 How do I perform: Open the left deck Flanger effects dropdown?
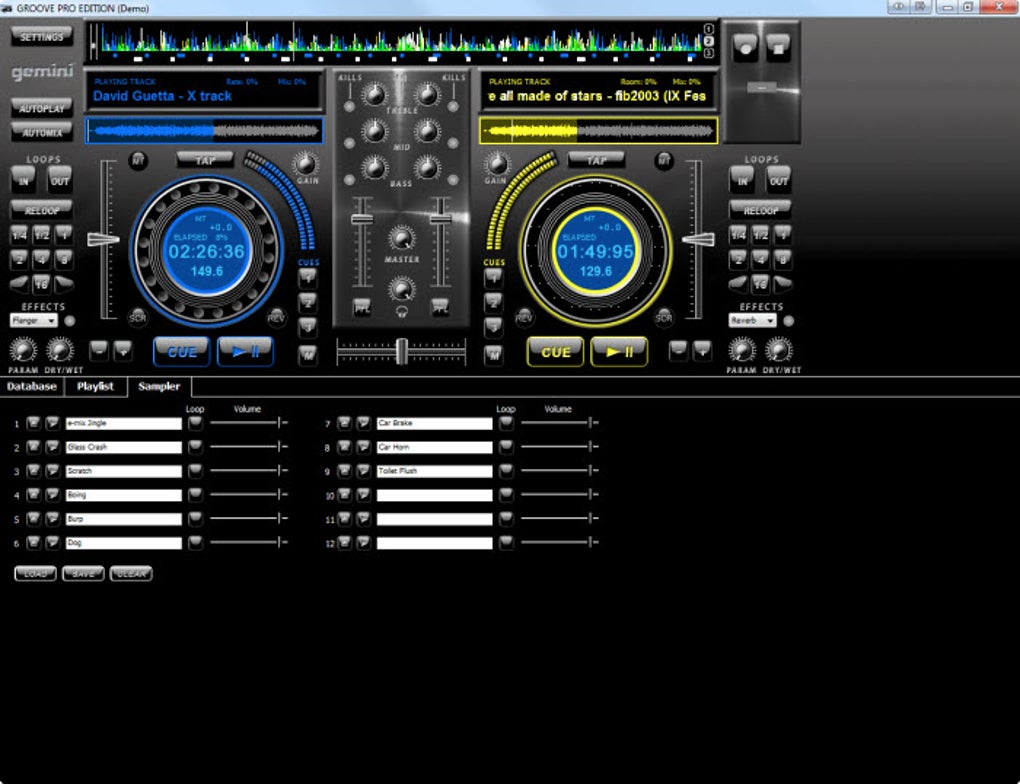34,321
